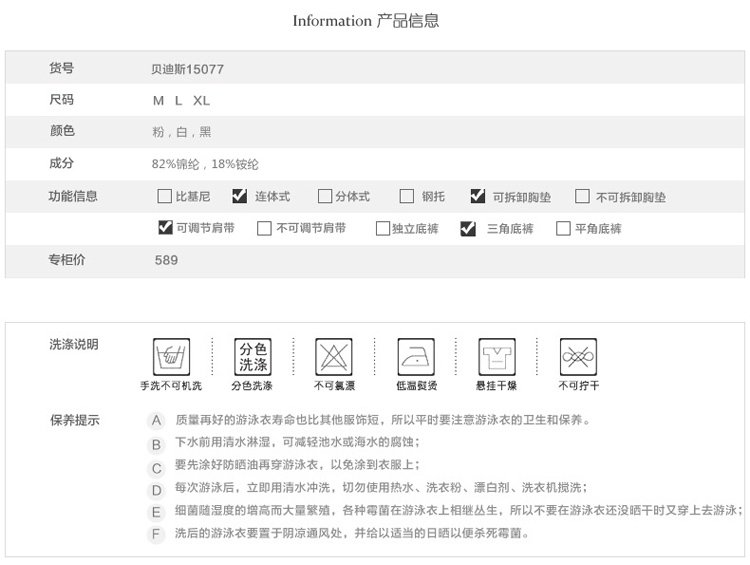Click the low temperature iron icon

coord(415,356)
